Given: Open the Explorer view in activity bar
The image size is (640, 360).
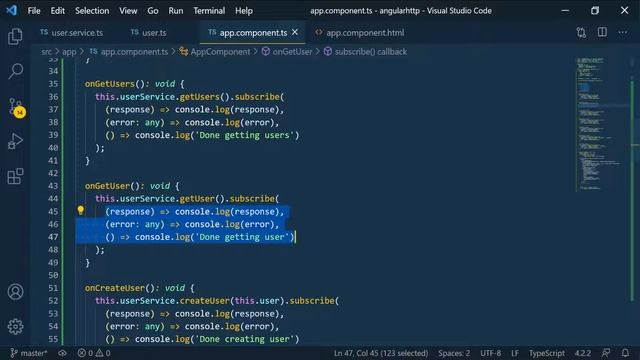Looking at the screenshot, I should pyautogui.click(x=15, y=36).
